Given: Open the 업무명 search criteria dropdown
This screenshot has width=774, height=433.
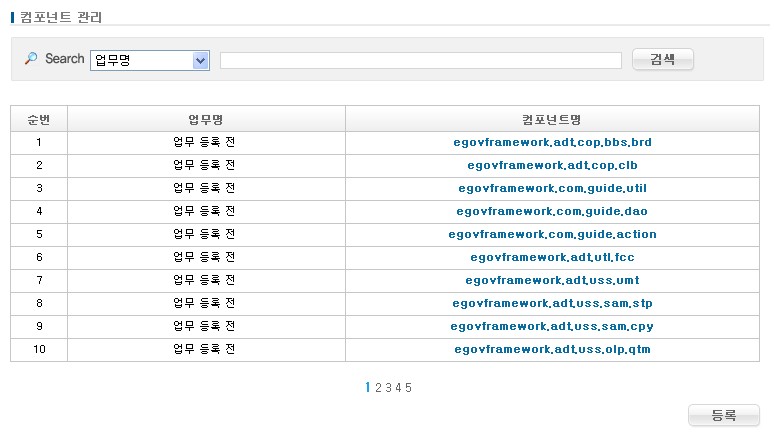Looking at the screenshot, I should coord(149,60).
